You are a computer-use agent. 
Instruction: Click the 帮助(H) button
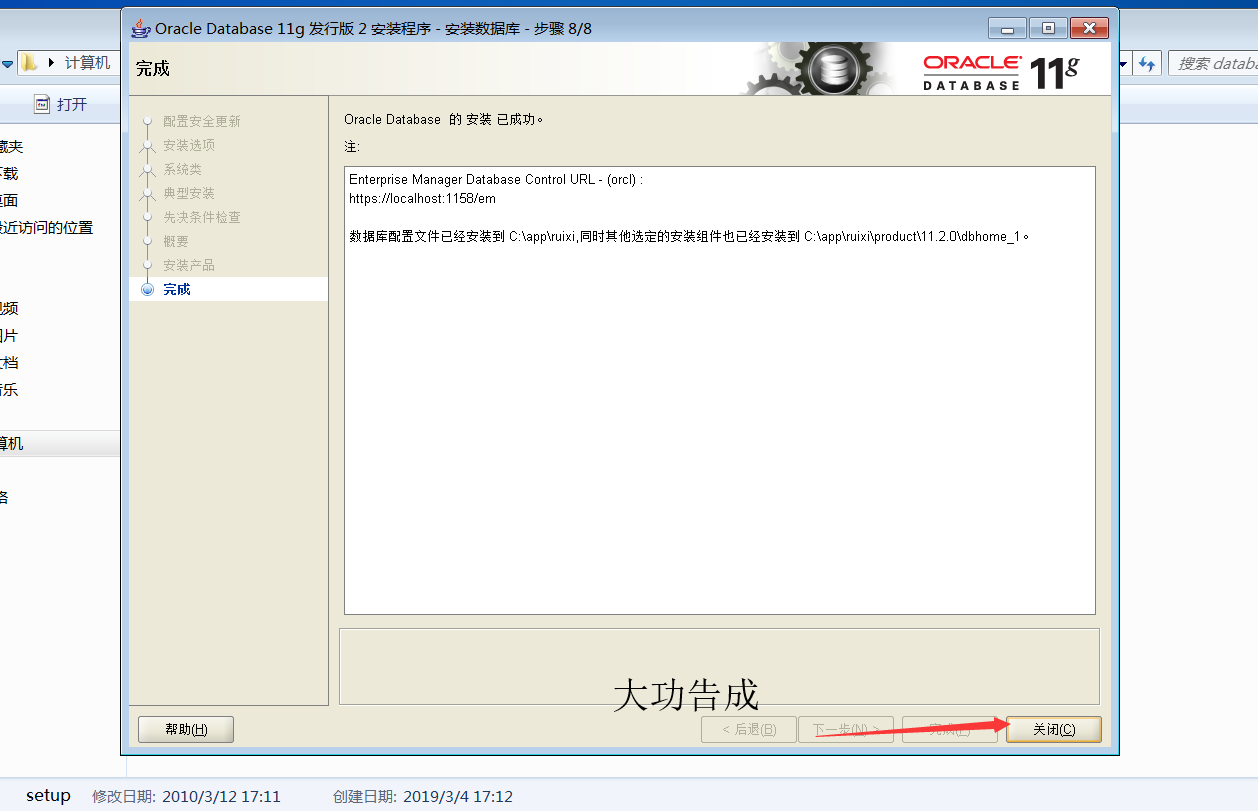pos(186,729)
